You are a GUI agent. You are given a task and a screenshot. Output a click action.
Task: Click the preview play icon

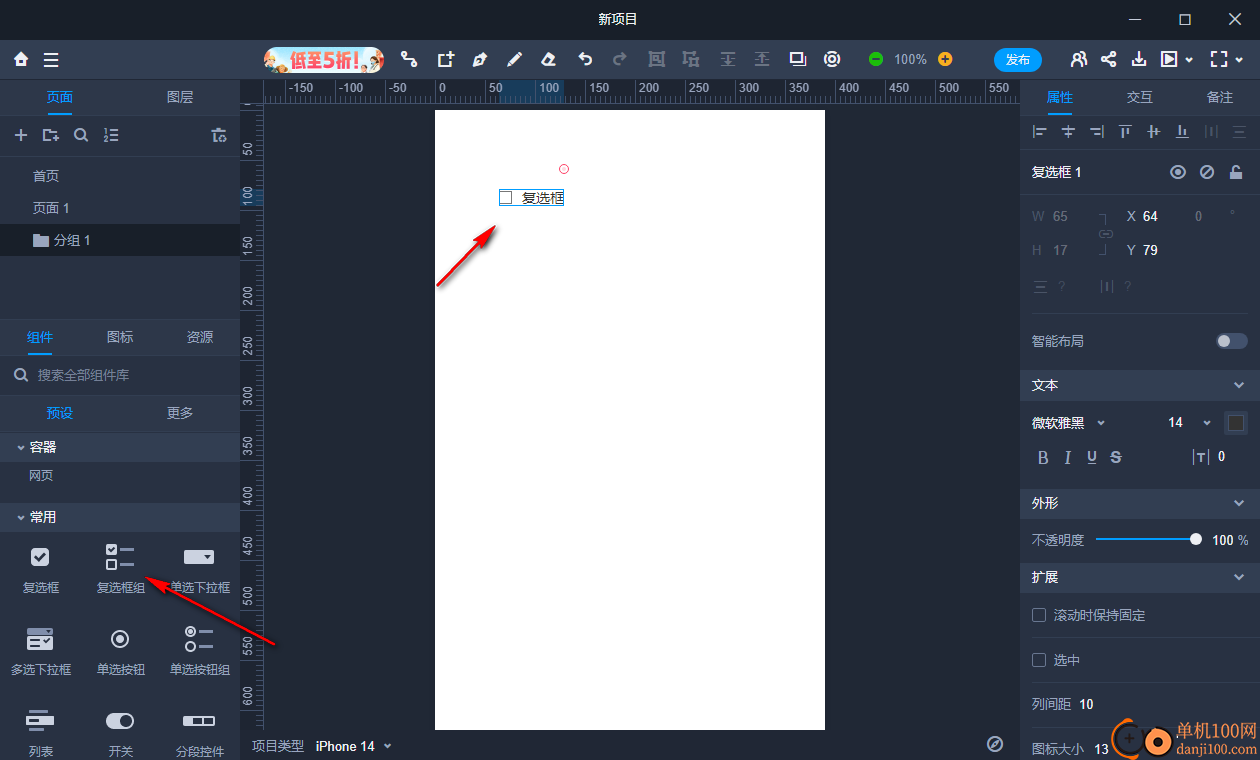(1168, 60)
